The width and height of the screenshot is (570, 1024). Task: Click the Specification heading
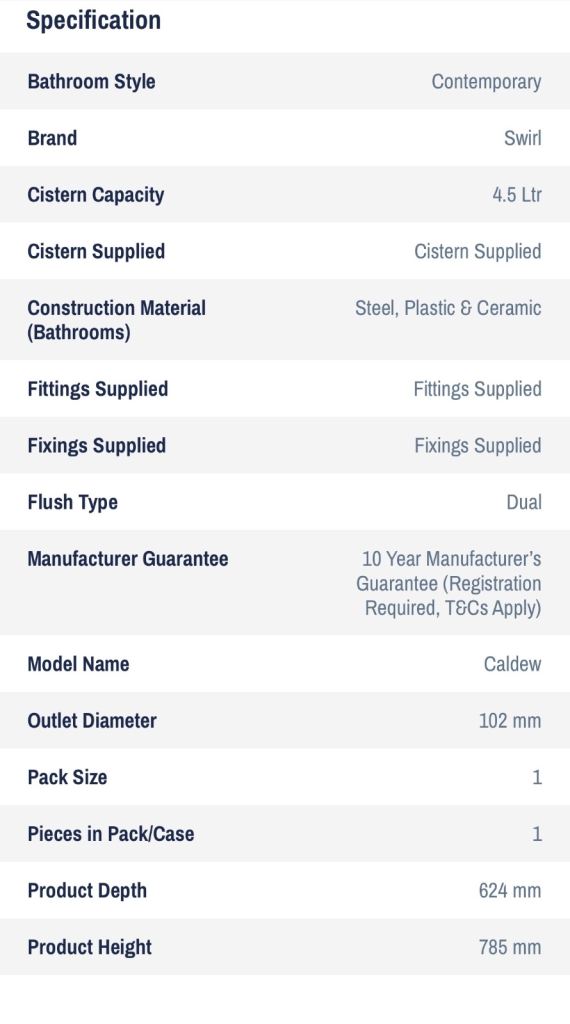click(x=93, y=20)
